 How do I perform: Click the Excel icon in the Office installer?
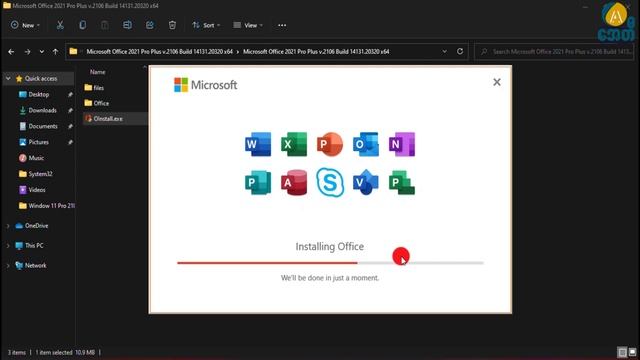pyautogui.click(x=294, y=144)
